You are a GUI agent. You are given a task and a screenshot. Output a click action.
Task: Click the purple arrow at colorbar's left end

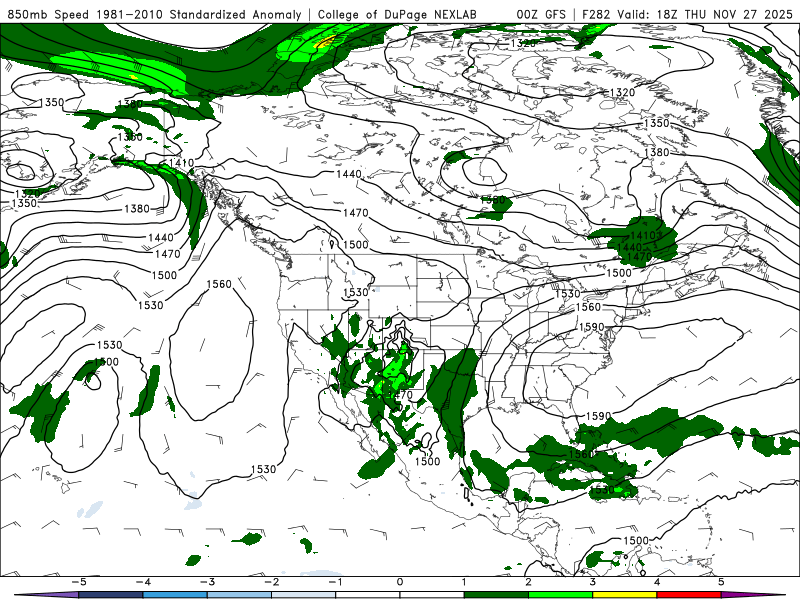(46, 595)
